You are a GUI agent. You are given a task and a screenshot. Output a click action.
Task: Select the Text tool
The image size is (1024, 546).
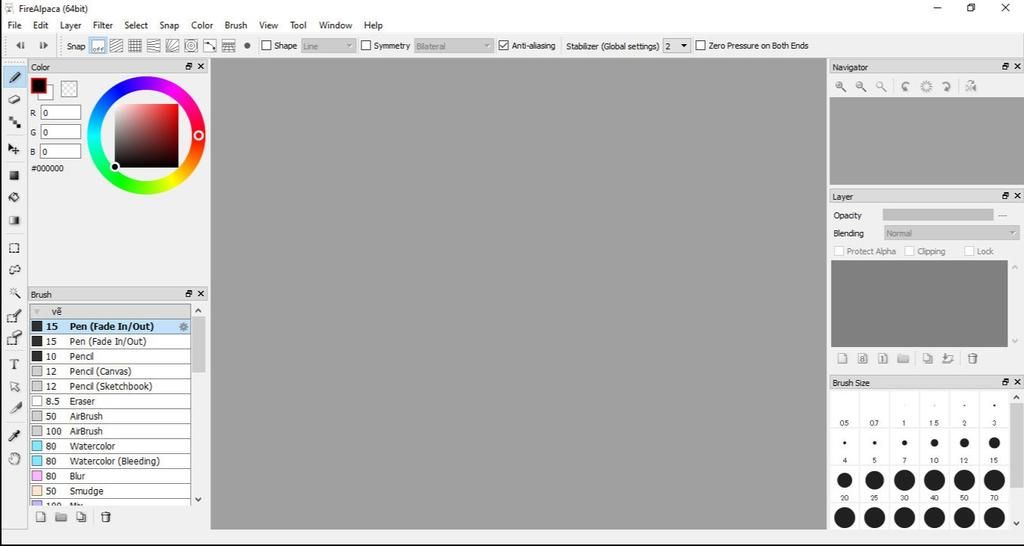14,364
